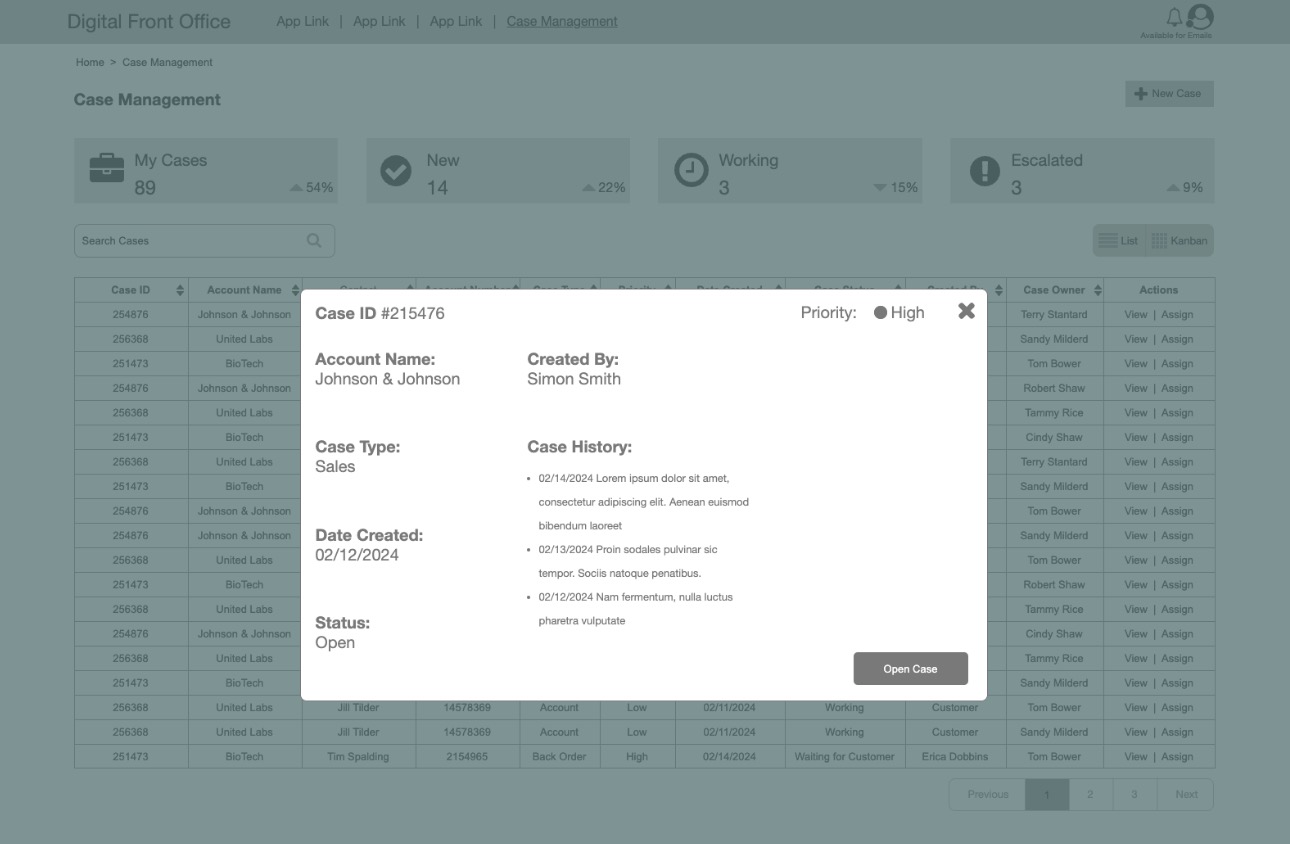Image resolution: width=1290 pixels, height=844 pixels.
Task: Click the Working clock icon
Action: click(x=691, y=171)
